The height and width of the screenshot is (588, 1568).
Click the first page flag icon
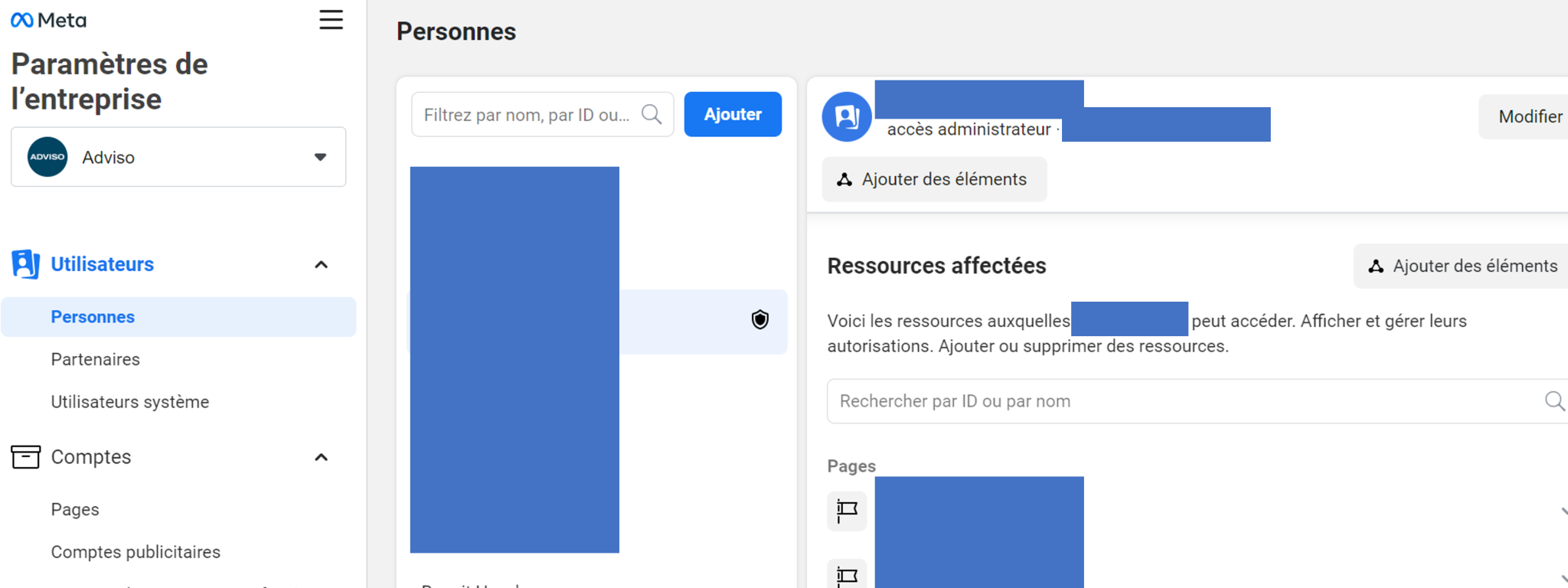[x=847, y=511]
